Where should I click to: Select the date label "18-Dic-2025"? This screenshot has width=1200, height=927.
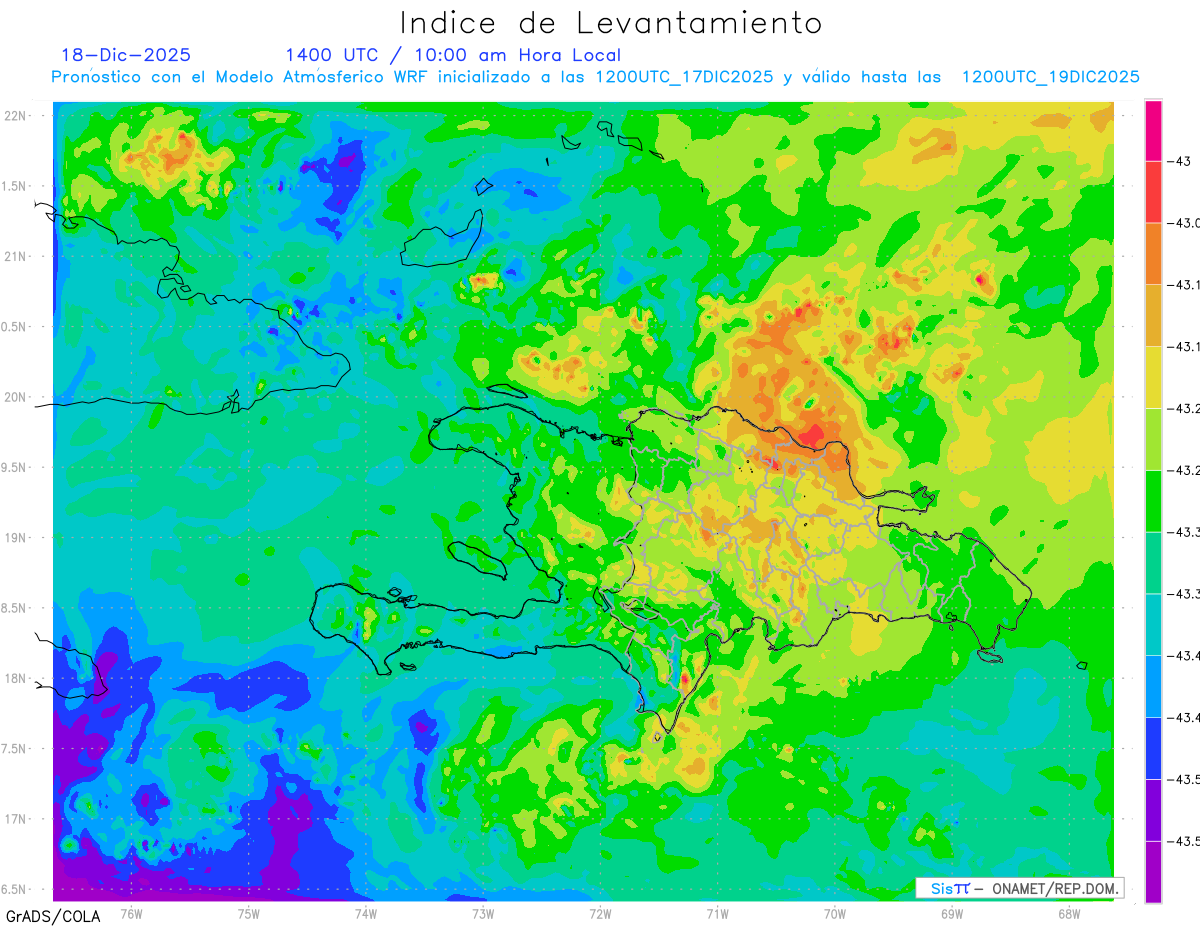pos(126,55)
